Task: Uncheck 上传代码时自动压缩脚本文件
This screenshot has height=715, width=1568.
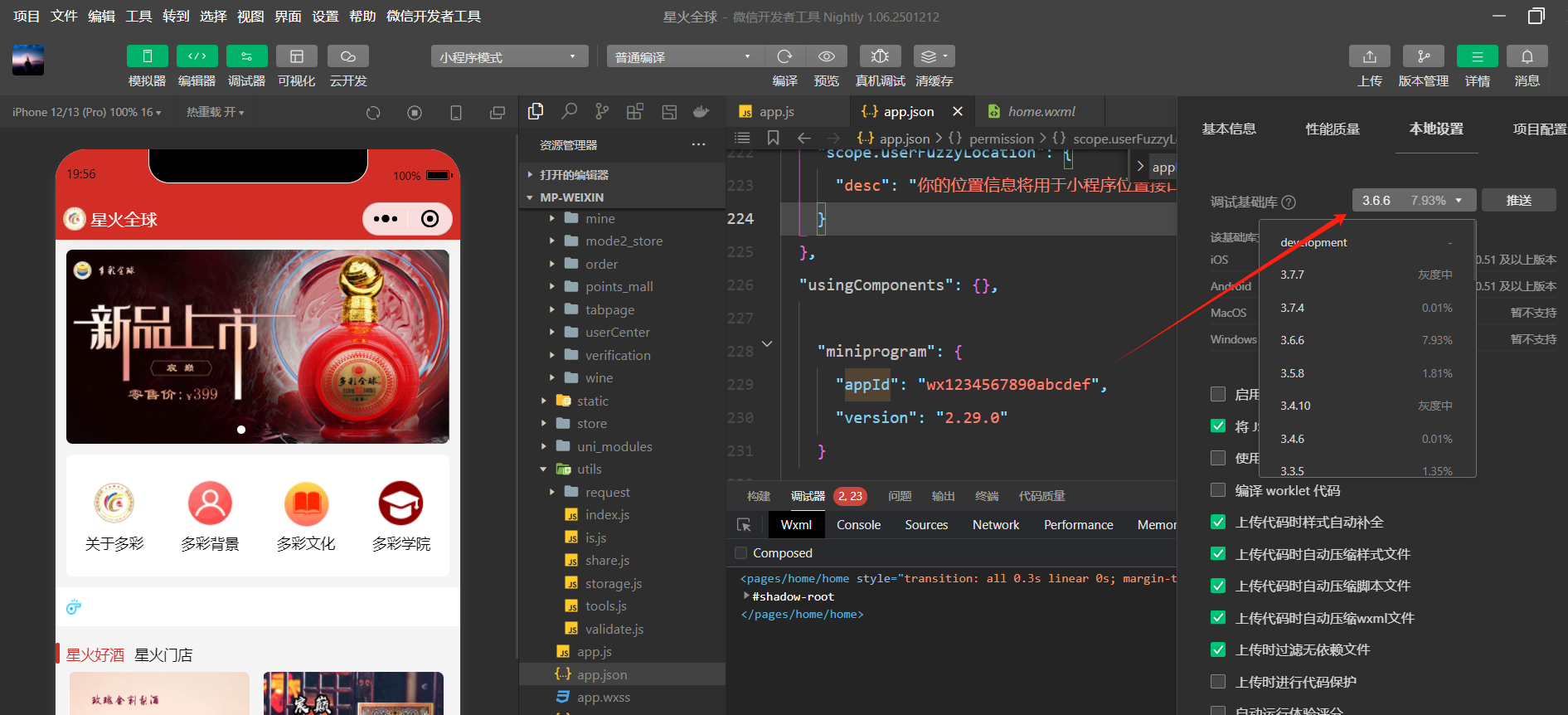Action: coord(1218,586)
